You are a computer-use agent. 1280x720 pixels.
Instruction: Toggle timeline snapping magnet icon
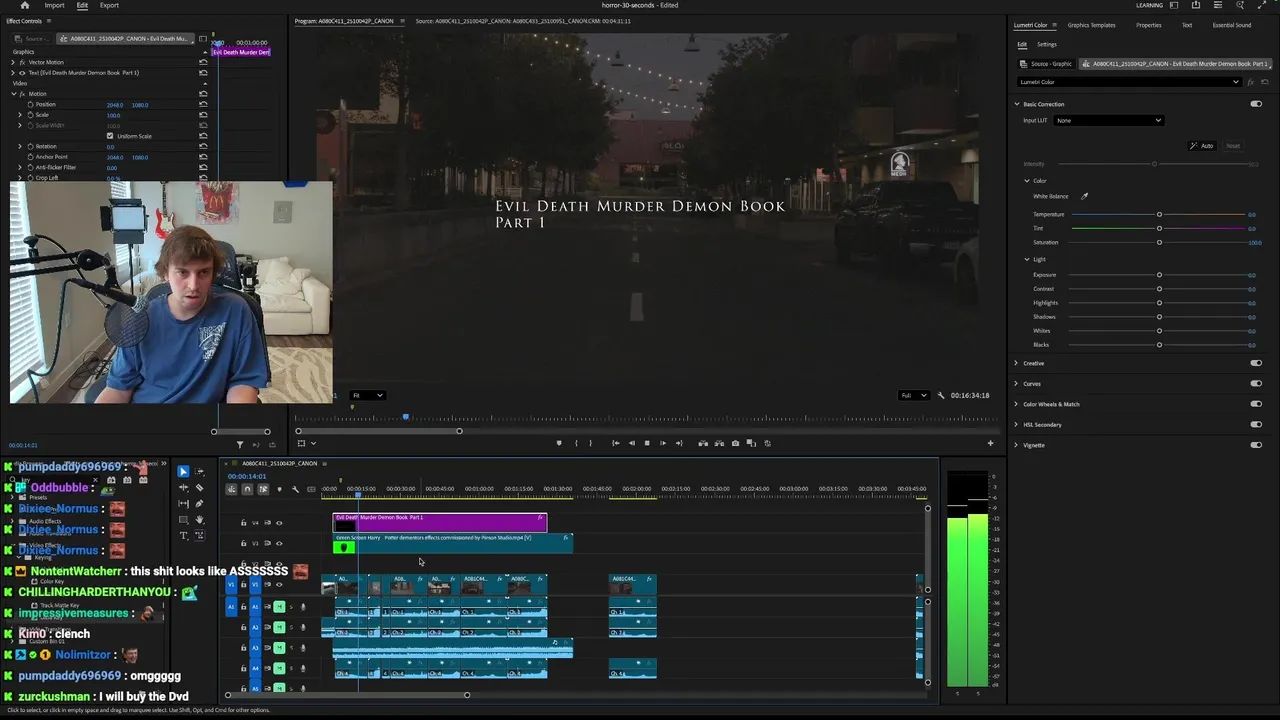(247, 489)
